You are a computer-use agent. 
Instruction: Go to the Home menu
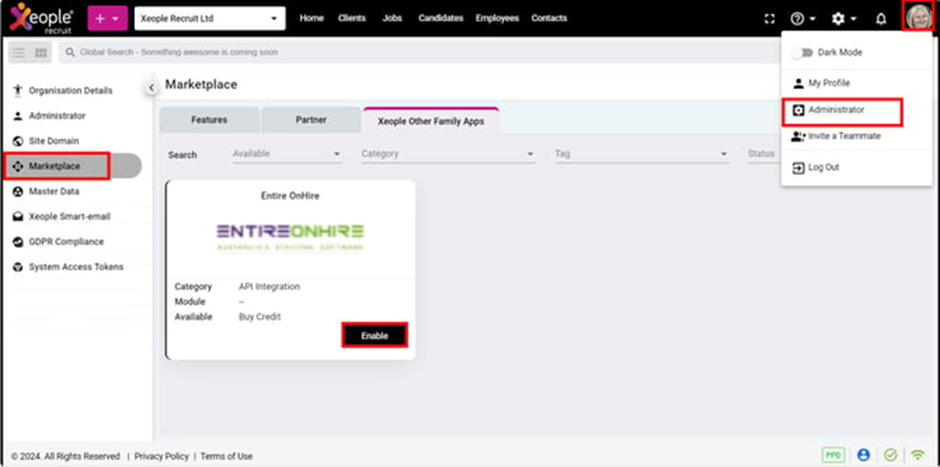tap(311, 19)
